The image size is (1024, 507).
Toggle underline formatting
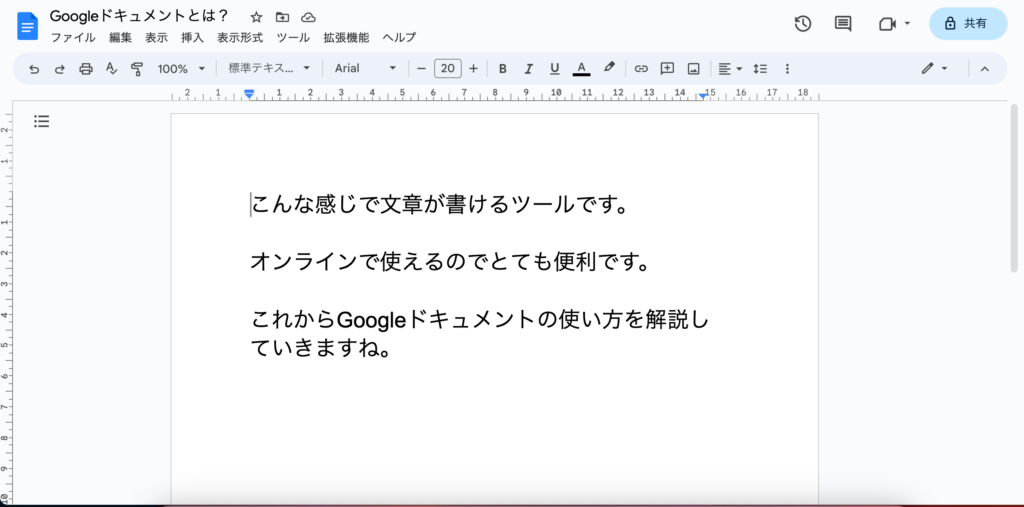[x=555, y=69]
